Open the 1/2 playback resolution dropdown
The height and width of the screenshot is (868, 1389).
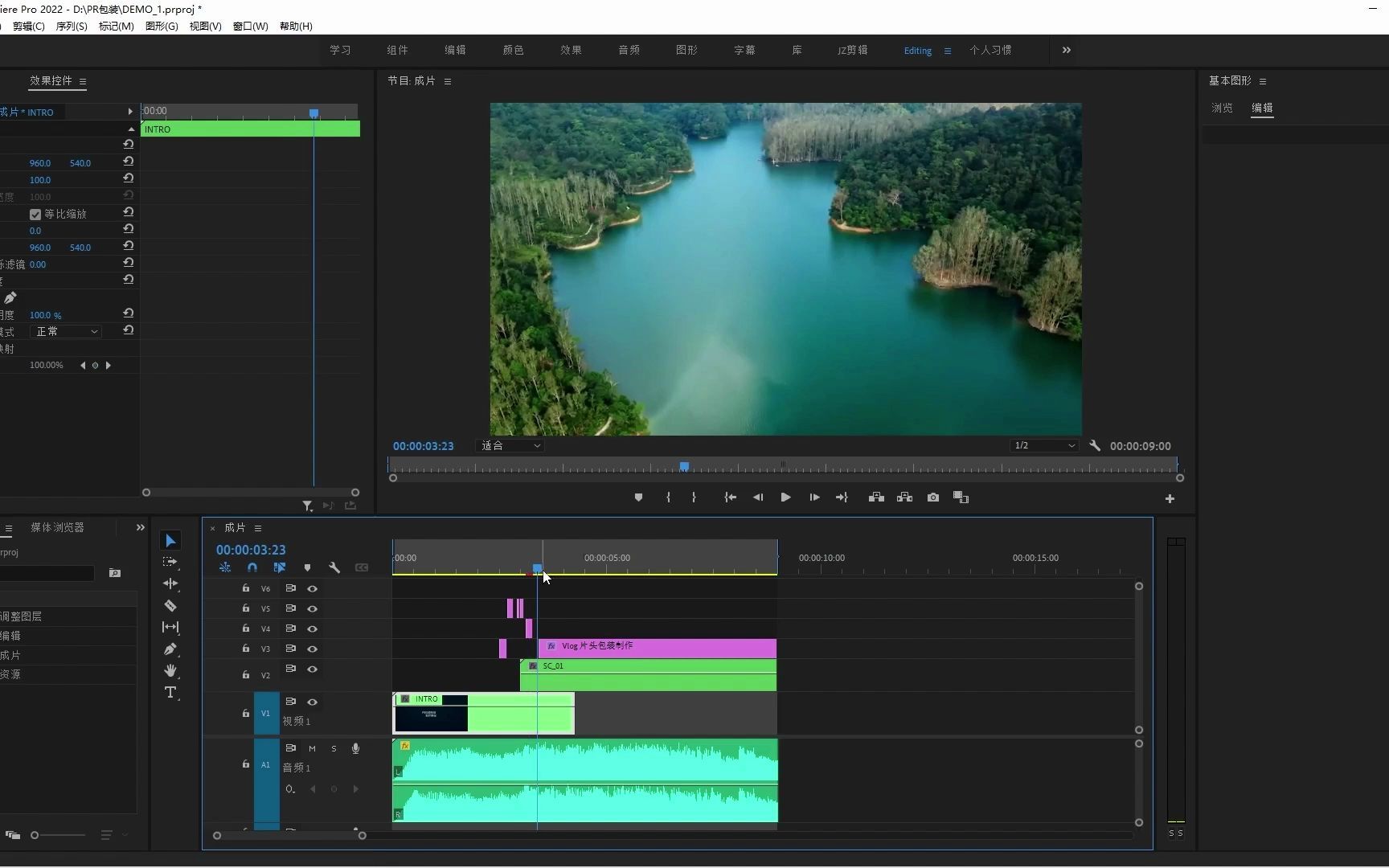click(x=1043, y=446)
